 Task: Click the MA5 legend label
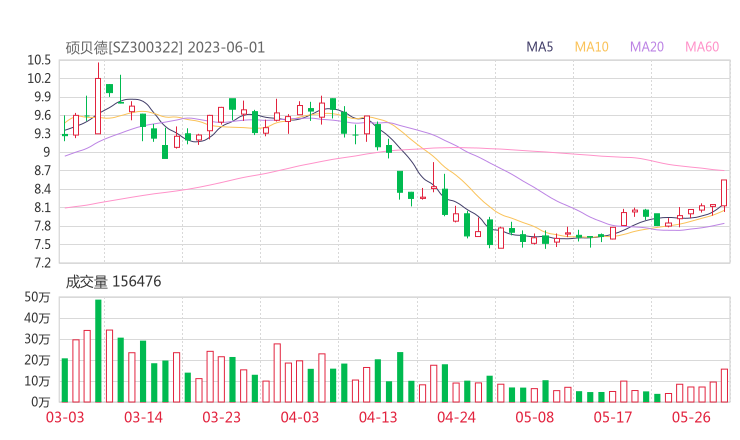[x=539, y=47]
